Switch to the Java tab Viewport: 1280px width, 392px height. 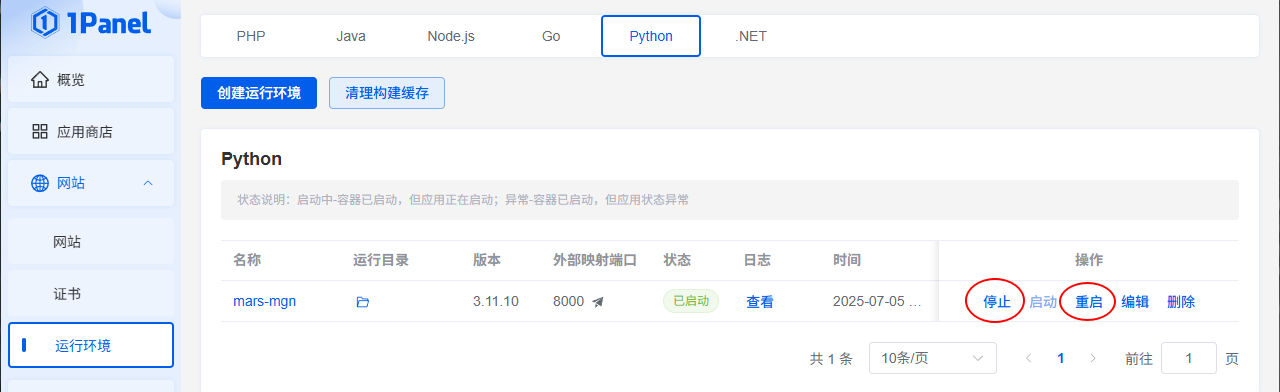click(351, 36)
